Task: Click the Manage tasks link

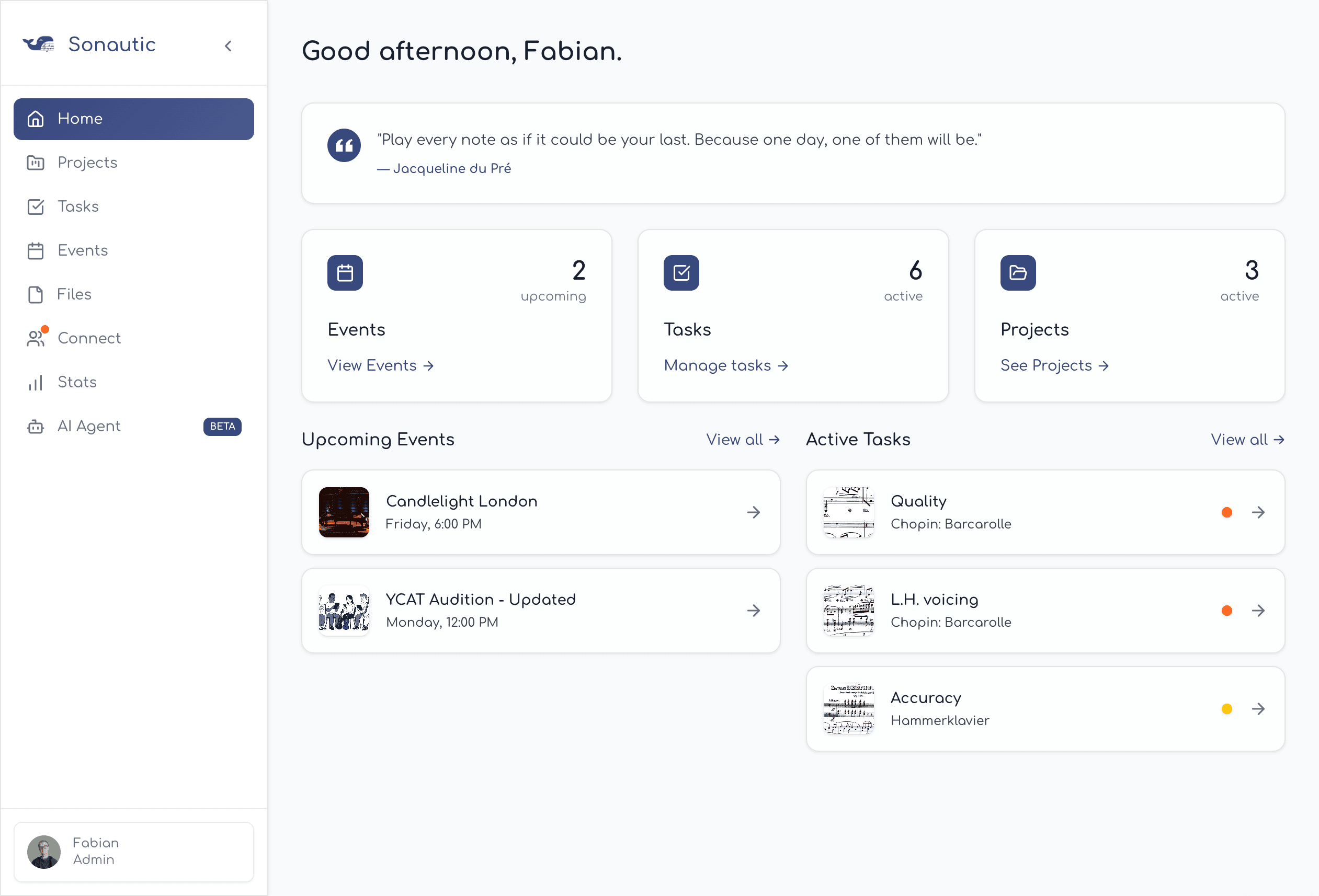Action: [x=725, y=365]
